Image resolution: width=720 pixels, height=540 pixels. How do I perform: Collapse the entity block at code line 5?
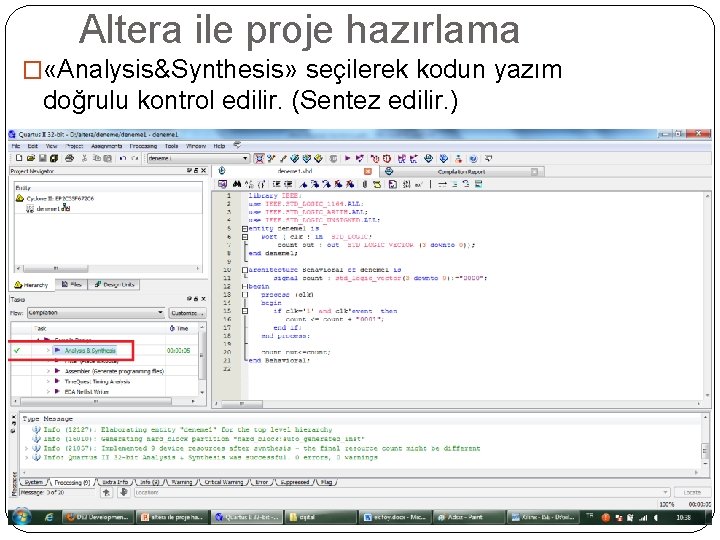point(245,228)
